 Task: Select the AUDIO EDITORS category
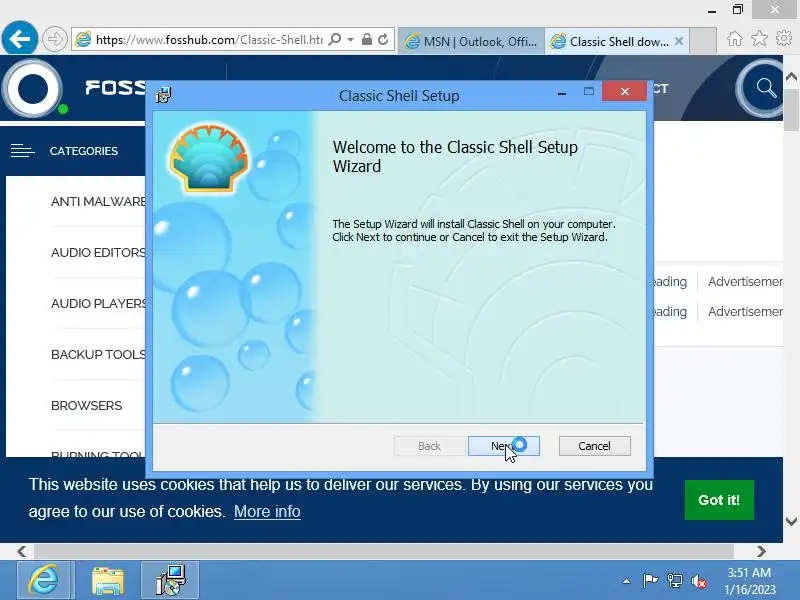pyautogui.click(x=98, y=253)
